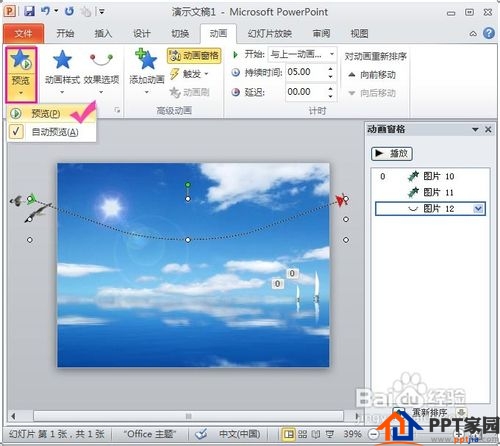The width and height of the screenshot is (500, 446).
Task: Open the 动画窗格 pane options arrow
Action: 475,129
